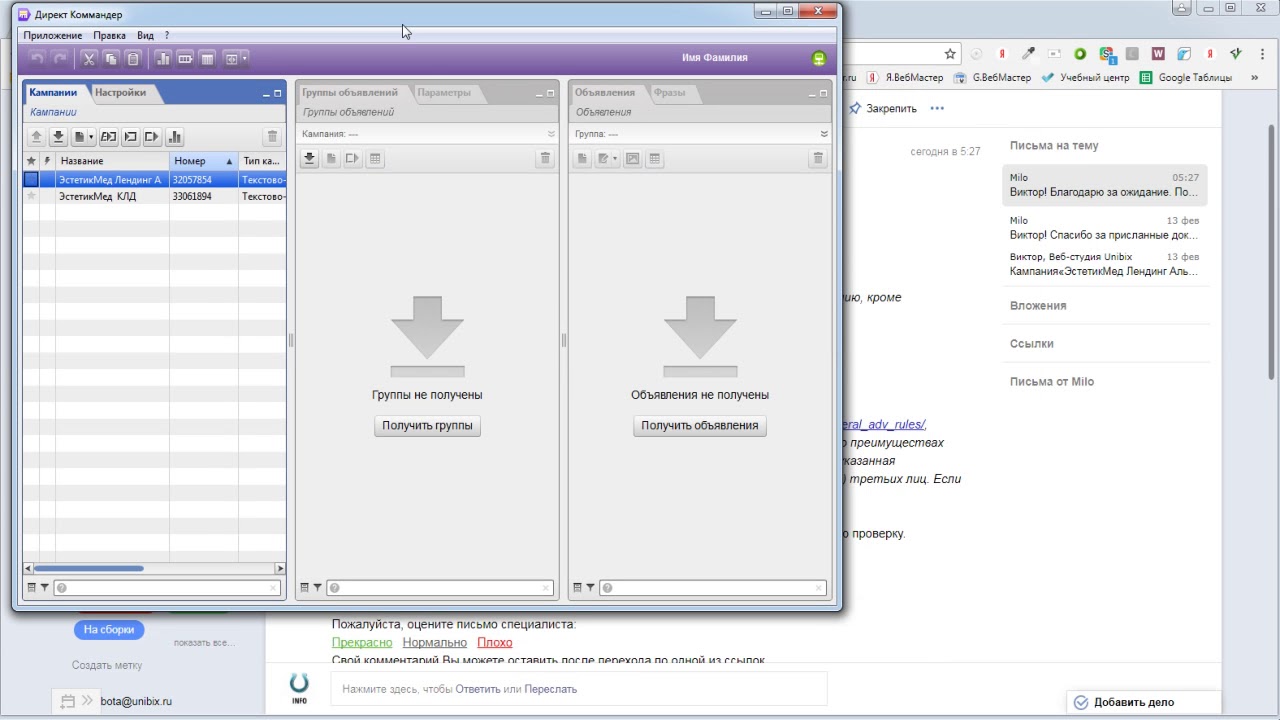Screen dimensions: 1280x720
Task: Switch to the Настройки tab
Action: (120, 92)
